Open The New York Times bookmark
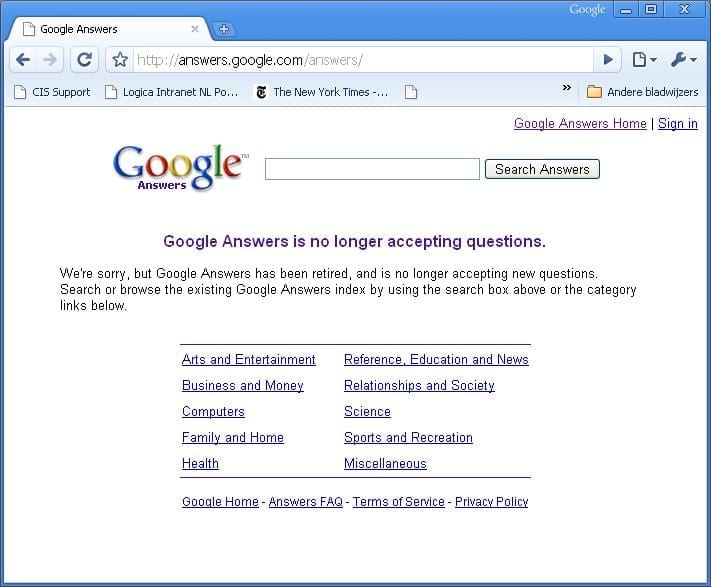The image size is (711, 587). [322, 92]
